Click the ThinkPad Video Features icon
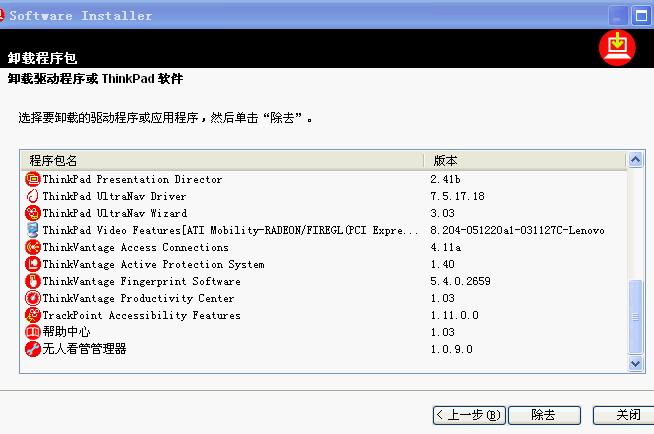The image size is (654, 434). [33, 230]
